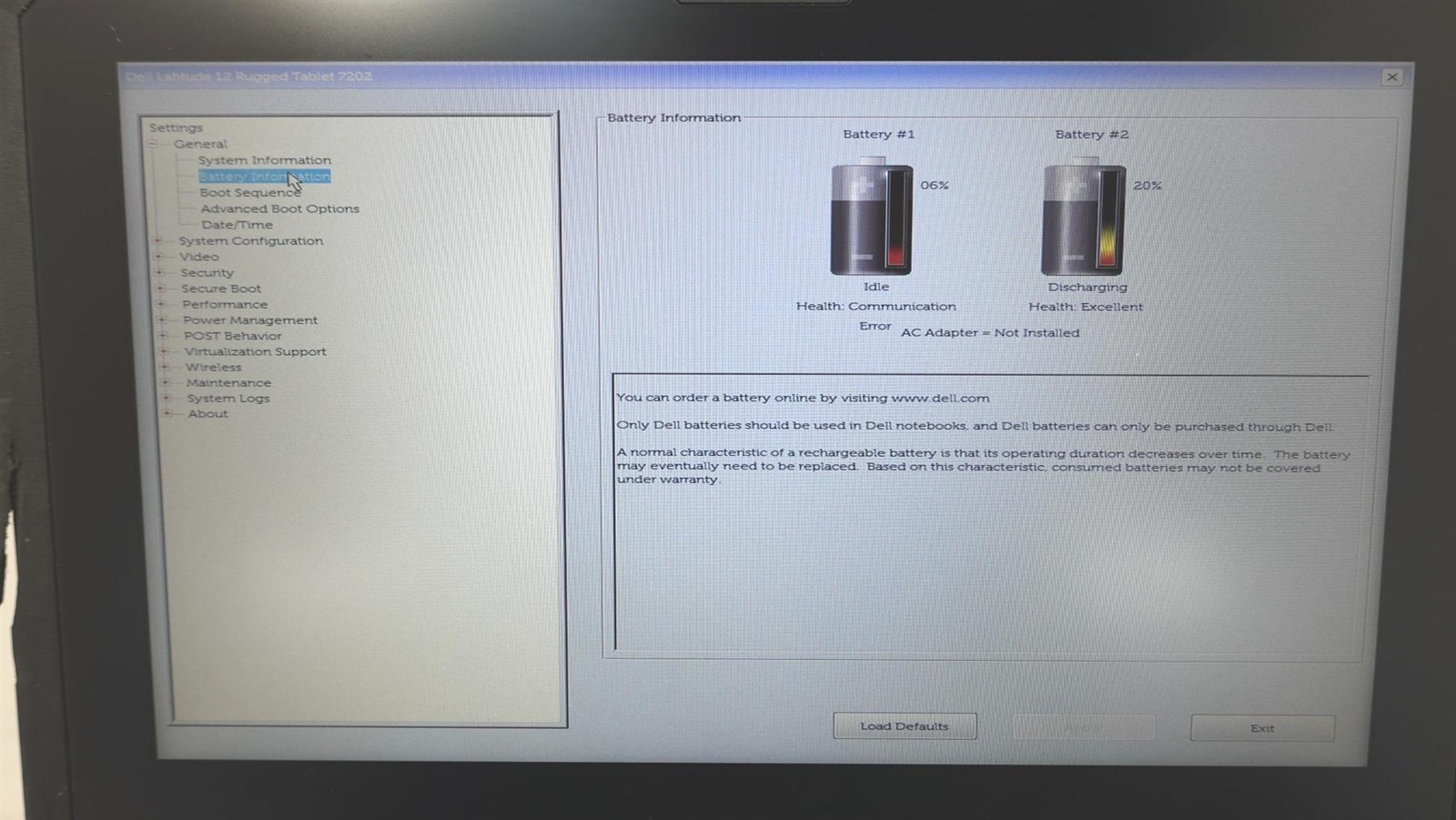This screenshot has height=820, width=1456.
Task: Expand the Virtualization Support node
Action: 164,351
